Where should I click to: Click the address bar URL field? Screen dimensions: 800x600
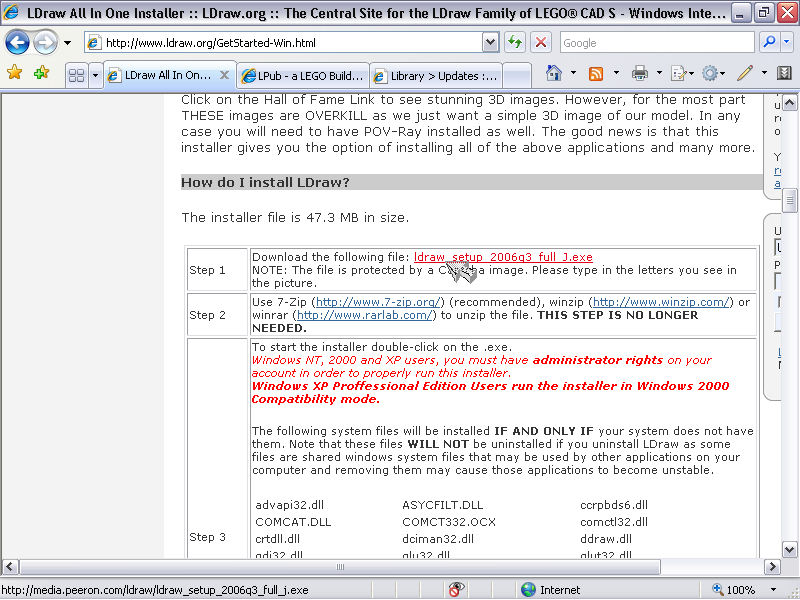284,43
